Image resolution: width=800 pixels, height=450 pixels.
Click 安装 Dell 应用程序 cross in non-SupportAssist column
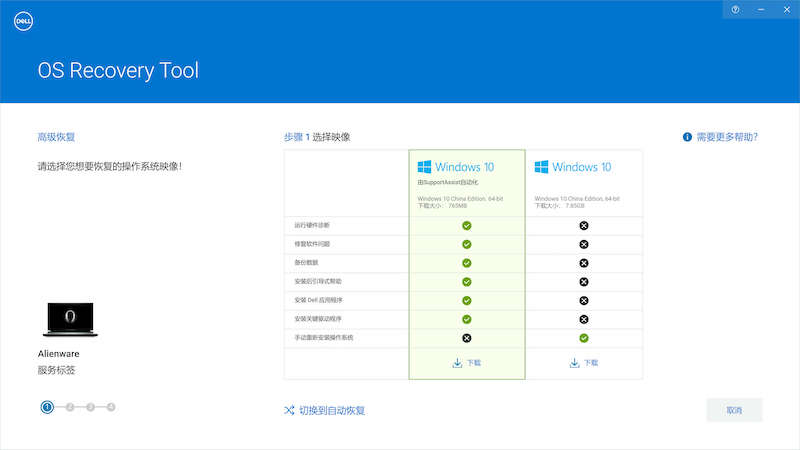point(584,301)
